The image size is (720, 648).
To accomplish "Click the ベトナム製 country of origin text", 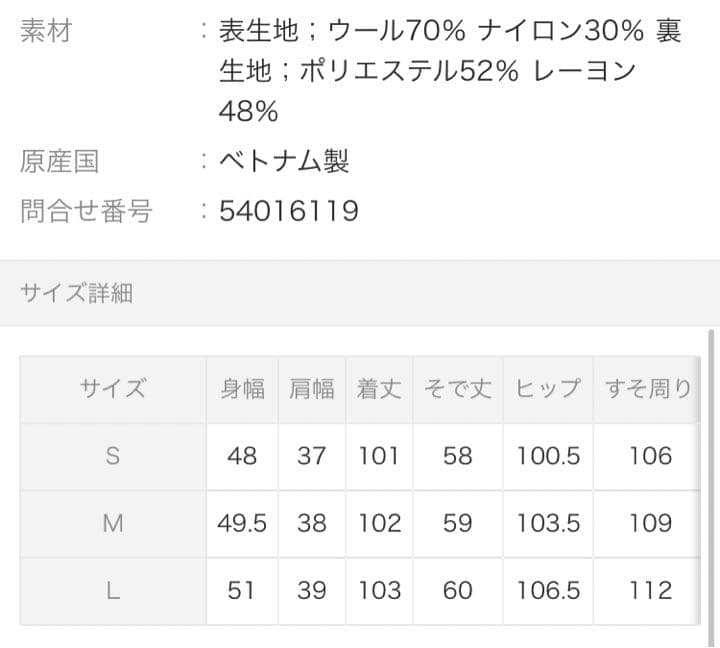I will click(284, 161).
